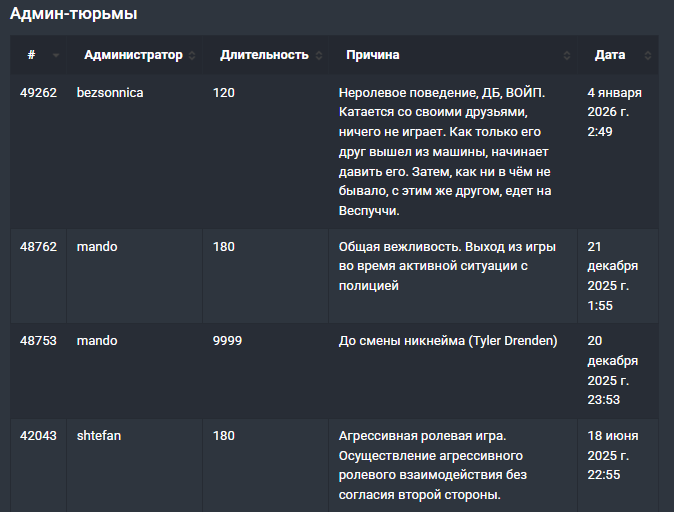674x512 pixels.
Task: Click administrator name shtefan
Action: pos(99,436)
